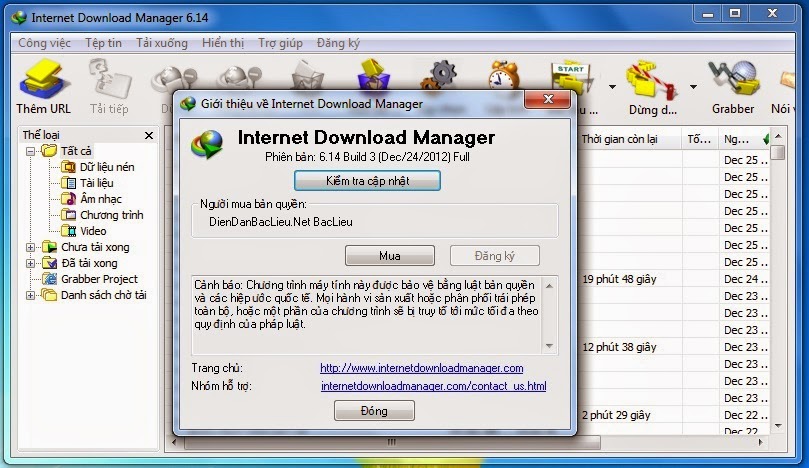
Task: Open the Hiển thị menu
Action: [223, 43]
